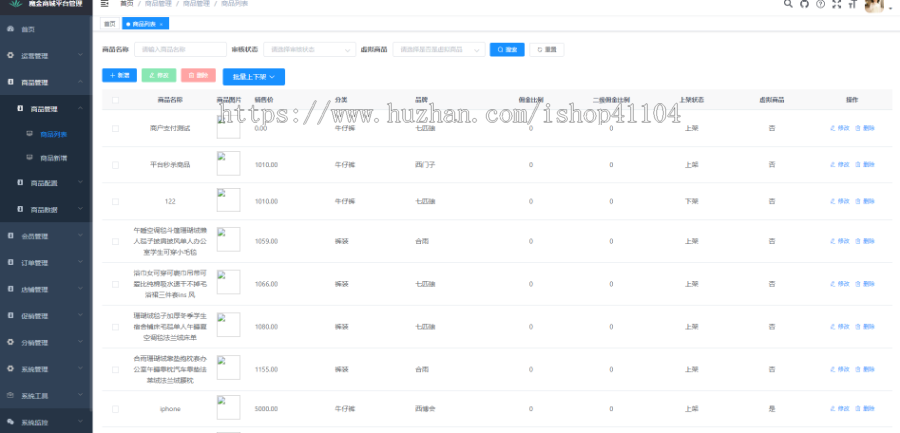Screen dimensions: 900x433
Task: Switch to the 首页 page tab
Action: [109, 24]
